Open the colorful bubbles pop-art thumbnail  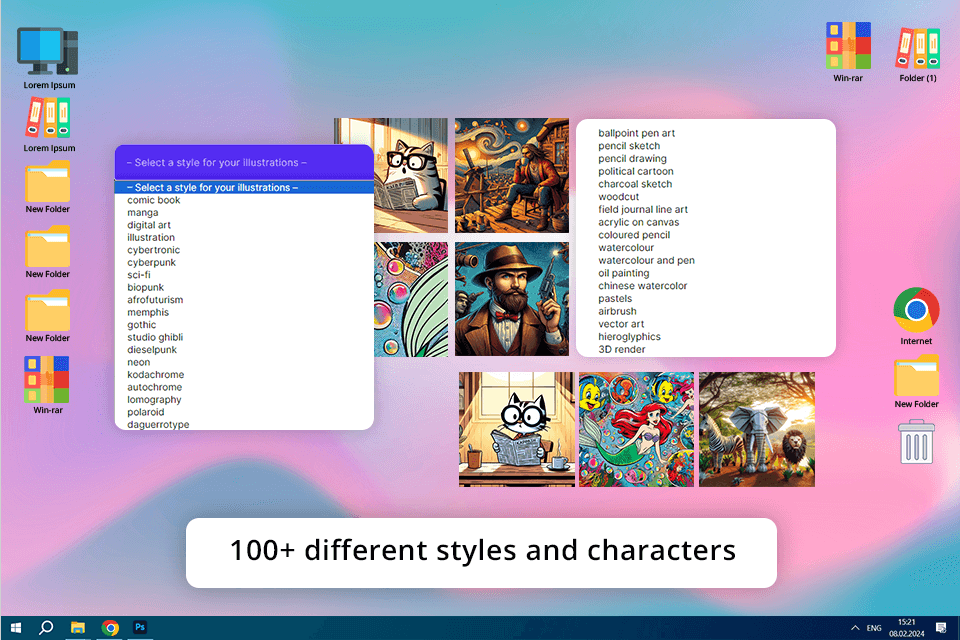411,299
